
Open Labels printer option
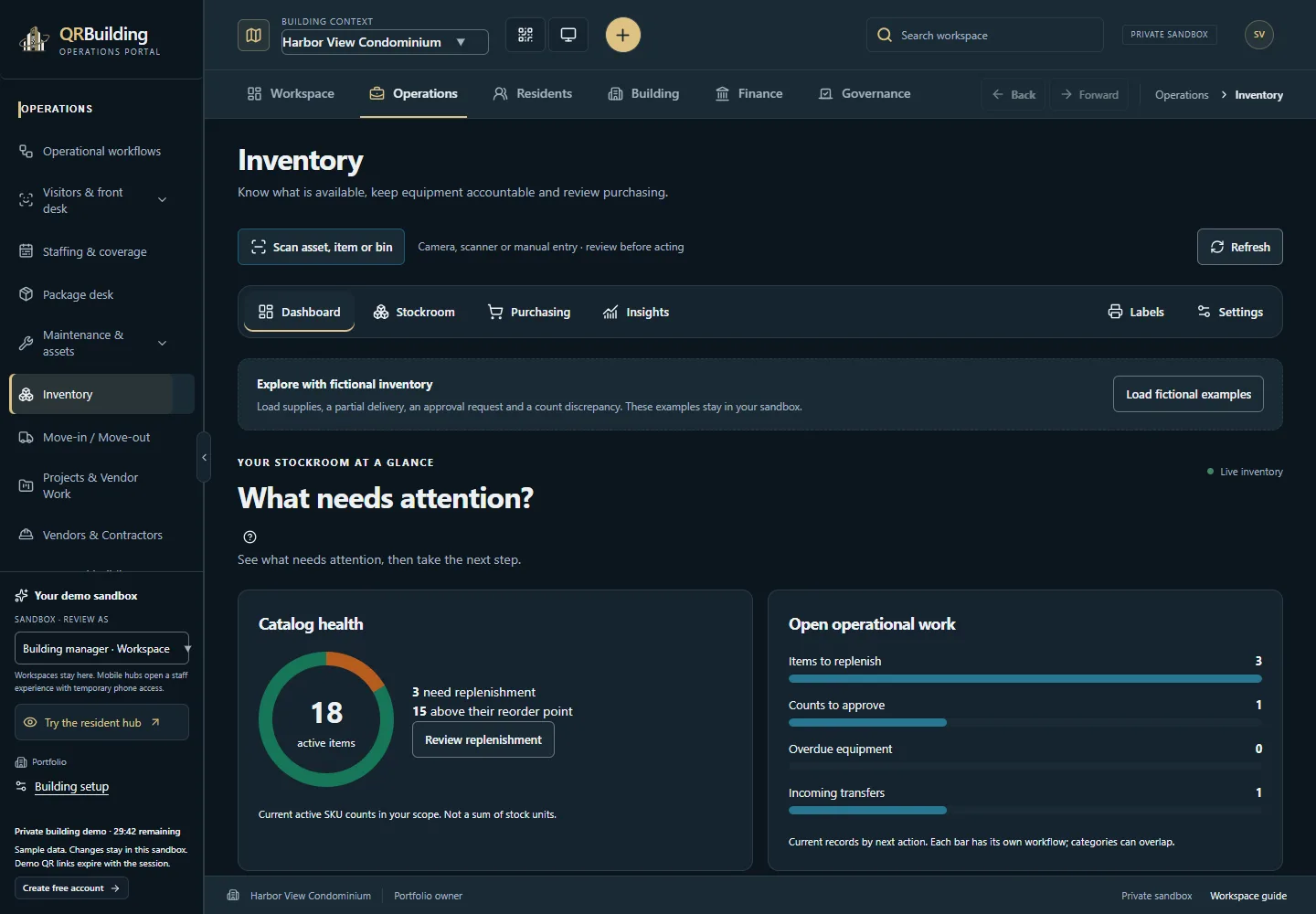point(1136,312)
